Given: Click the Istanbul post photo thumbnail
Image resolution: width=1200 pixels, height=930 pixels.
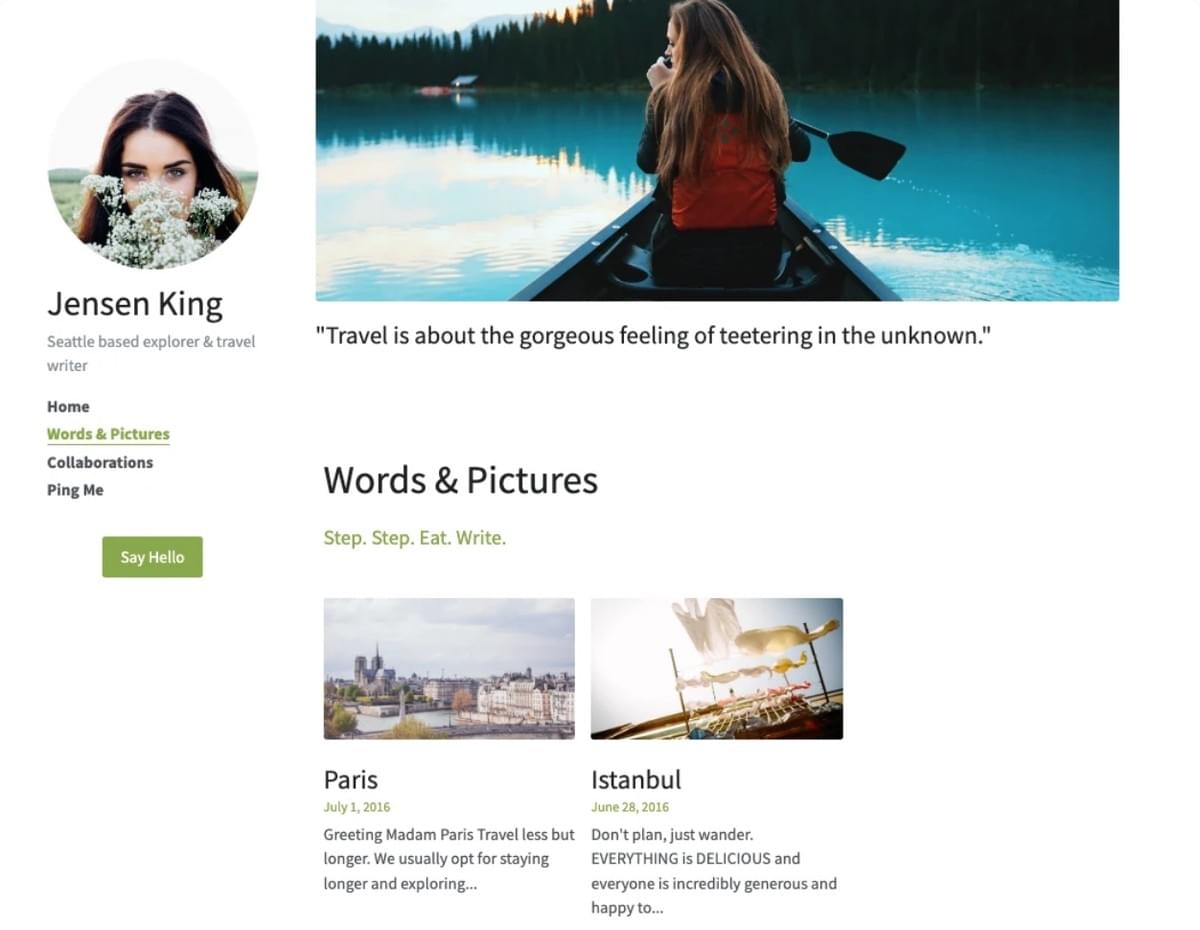Looking at the screenshot, I should (716, 667).
